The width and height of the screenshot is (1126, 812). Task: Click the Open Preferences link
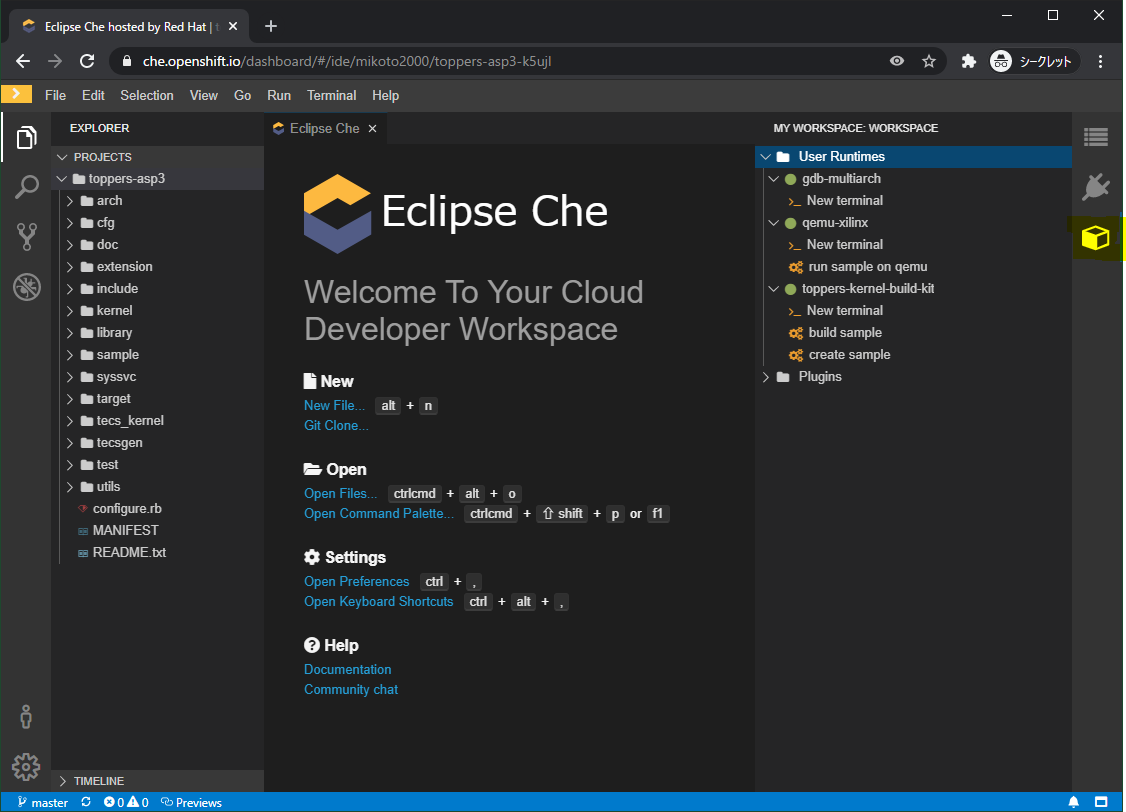coord(356,582)
